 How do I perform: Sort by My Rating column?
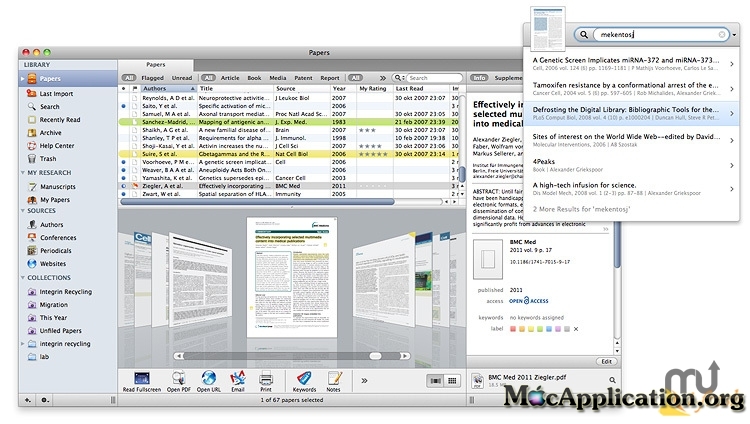(x=375, y=89)
